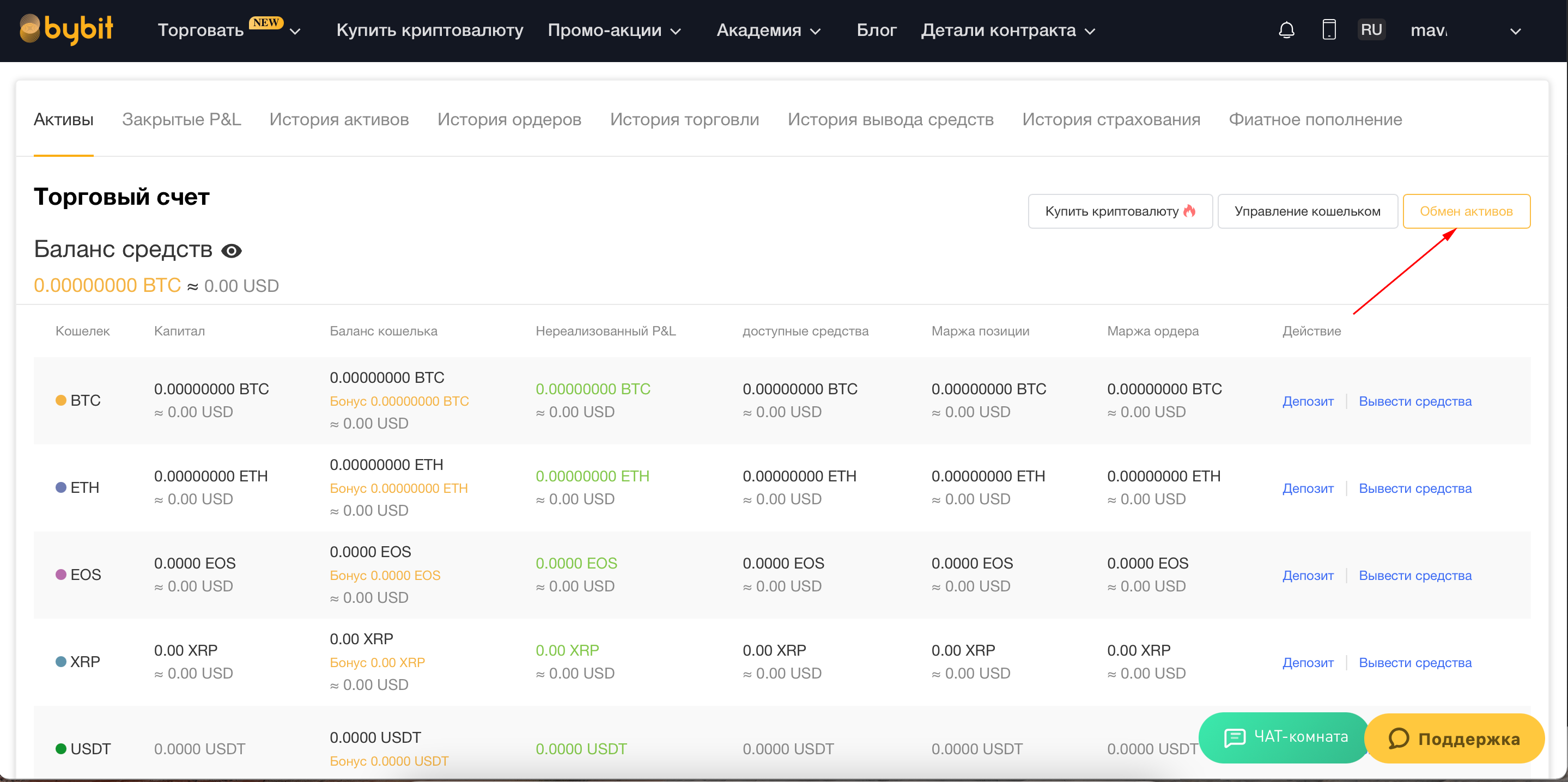Open Детали контракта menu

point(998,30)
